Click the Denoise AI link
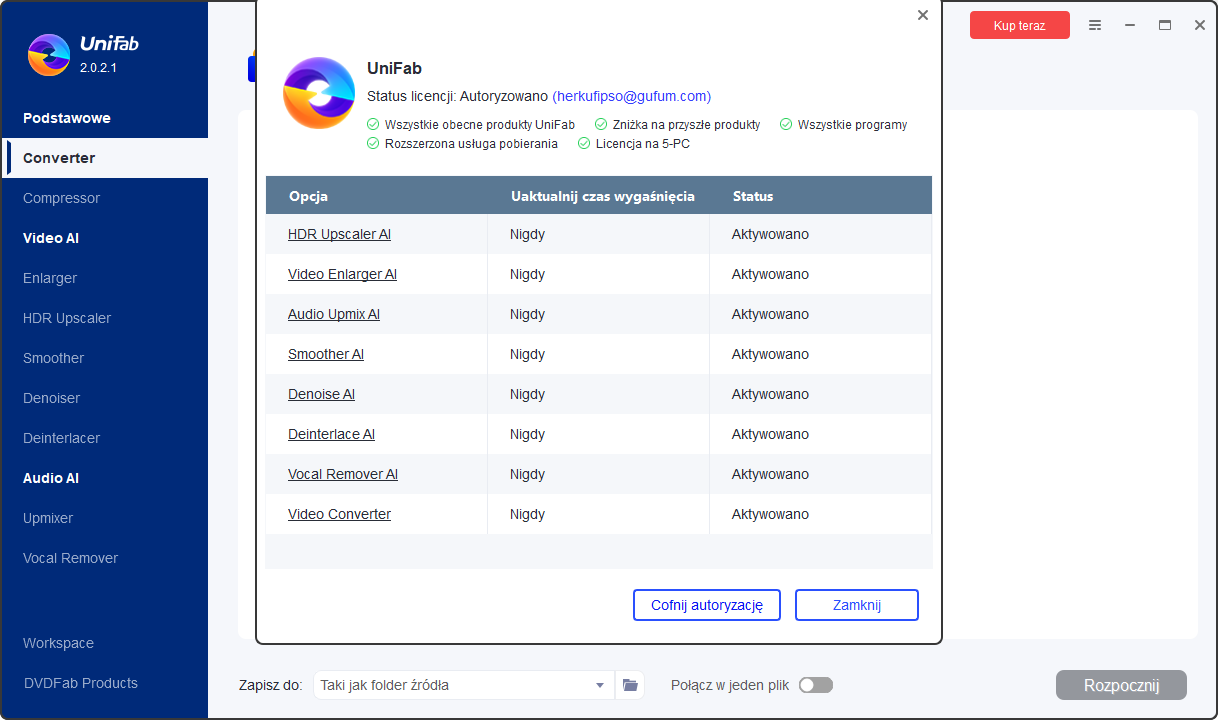1218x720 pixels. pos(321,394)
